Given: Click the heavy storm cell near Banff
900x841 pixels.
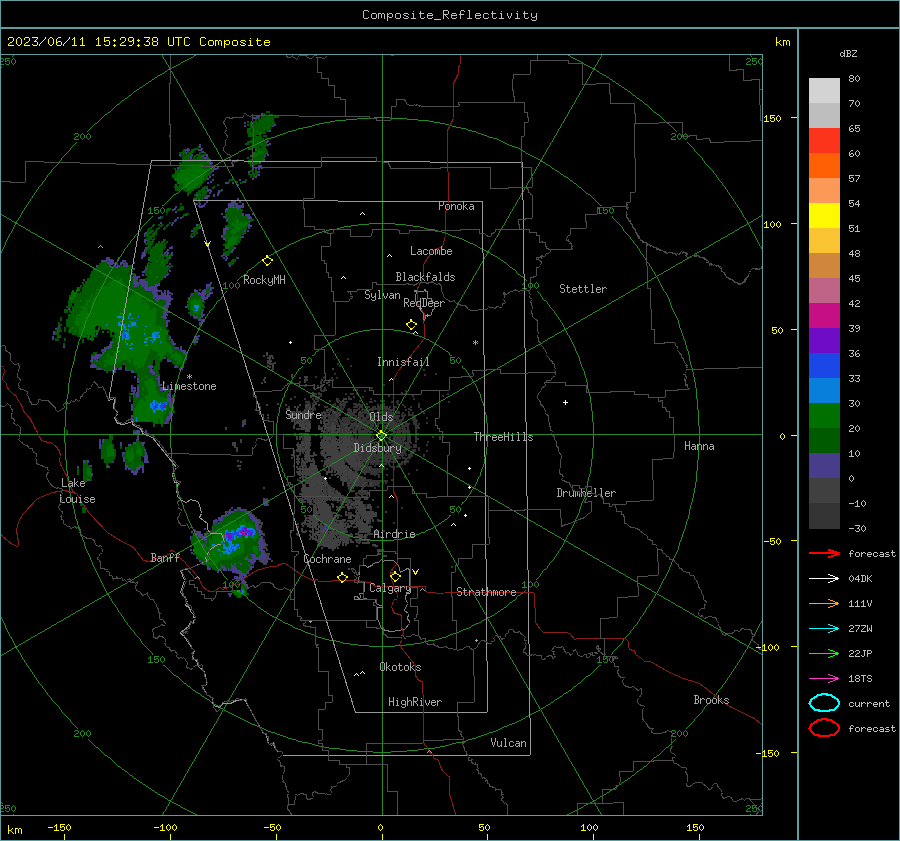Looking at the screenshot, I should click(x=231, y=541).
